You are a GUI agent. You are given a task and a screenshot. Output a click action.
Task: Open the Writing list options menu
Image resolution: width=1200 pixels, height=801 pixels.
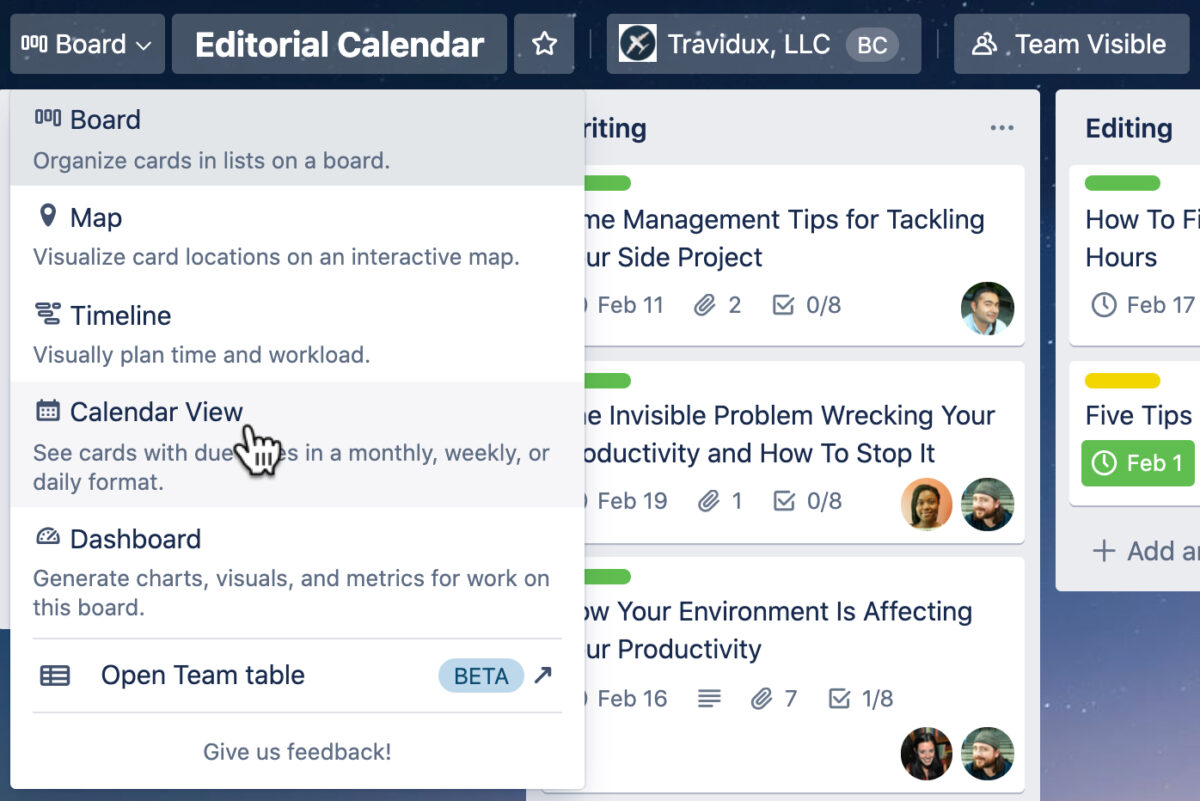[1000, 127]
